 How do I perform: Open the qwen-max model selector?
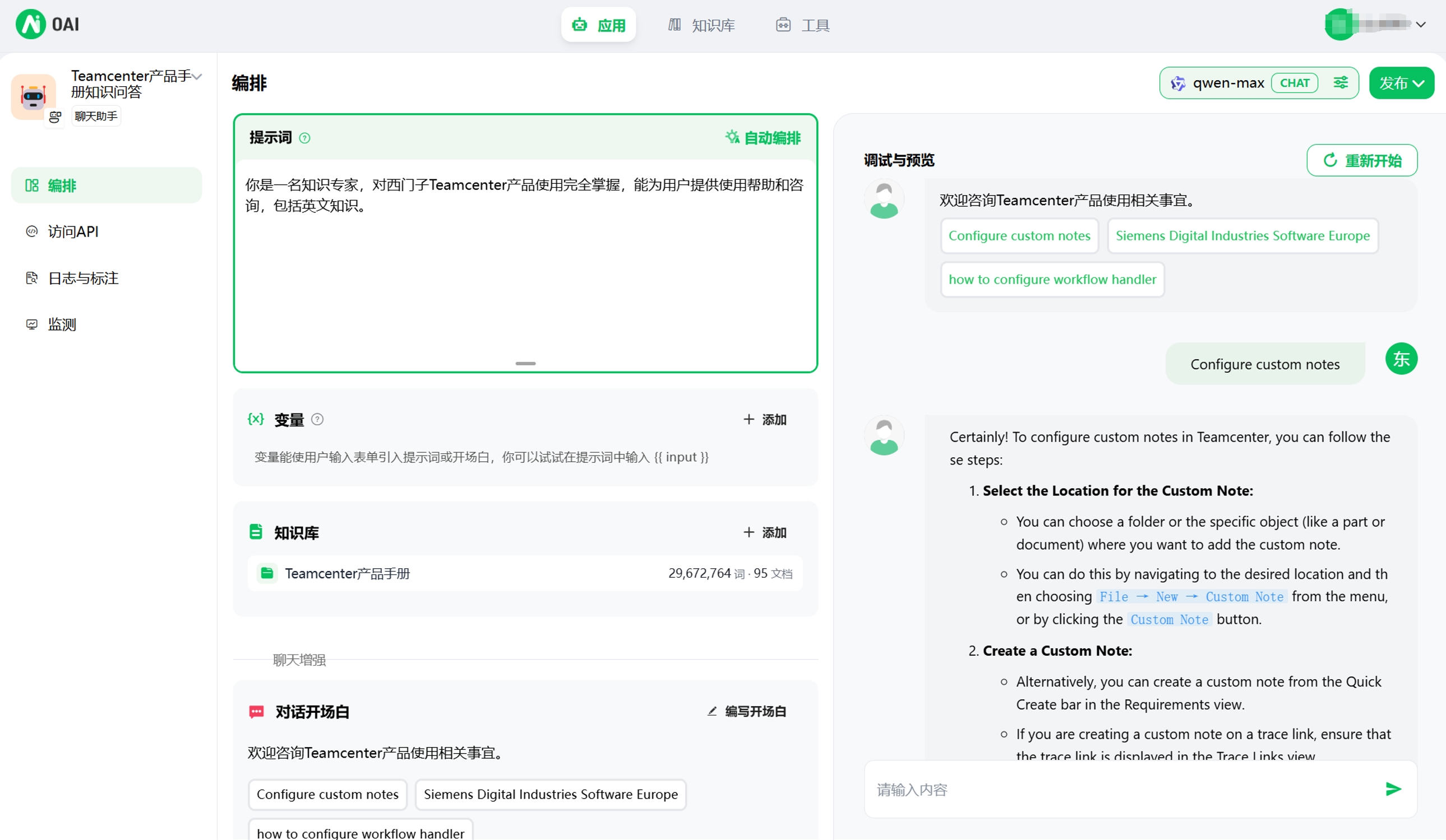click(1258, 83)
